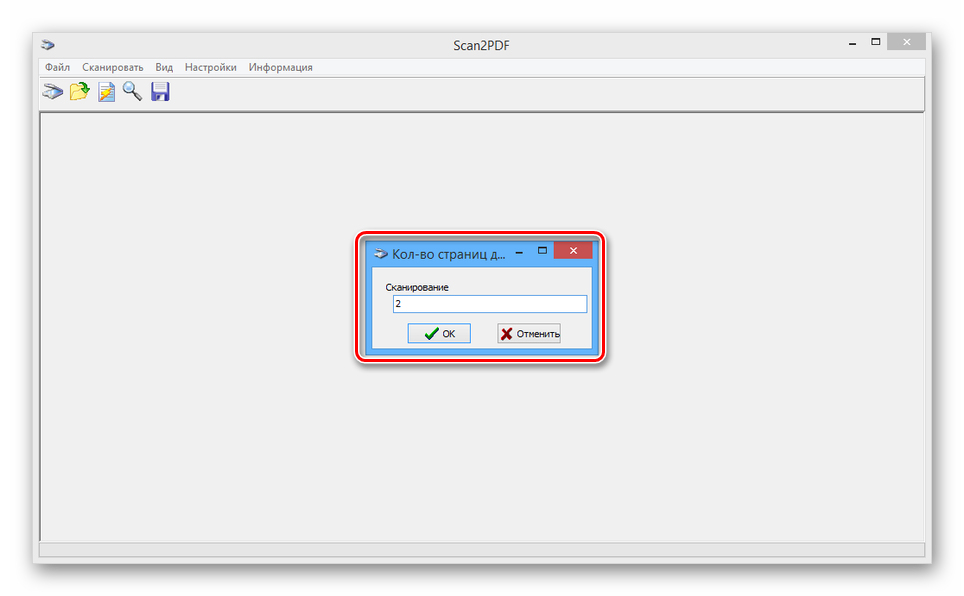
Task: Click the open folder toolbar icon
Action: 79,92
